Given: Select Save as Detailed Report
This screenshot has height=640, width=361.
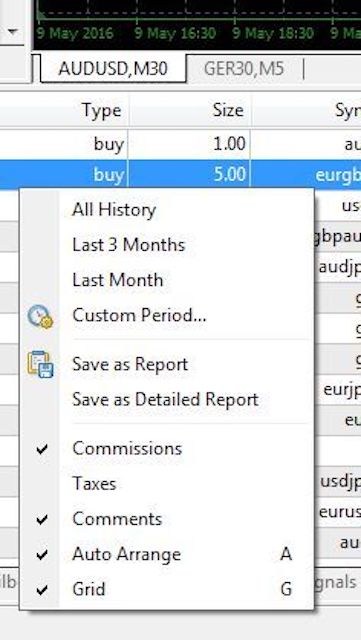Looking at the screenshot, I should 167,399.
